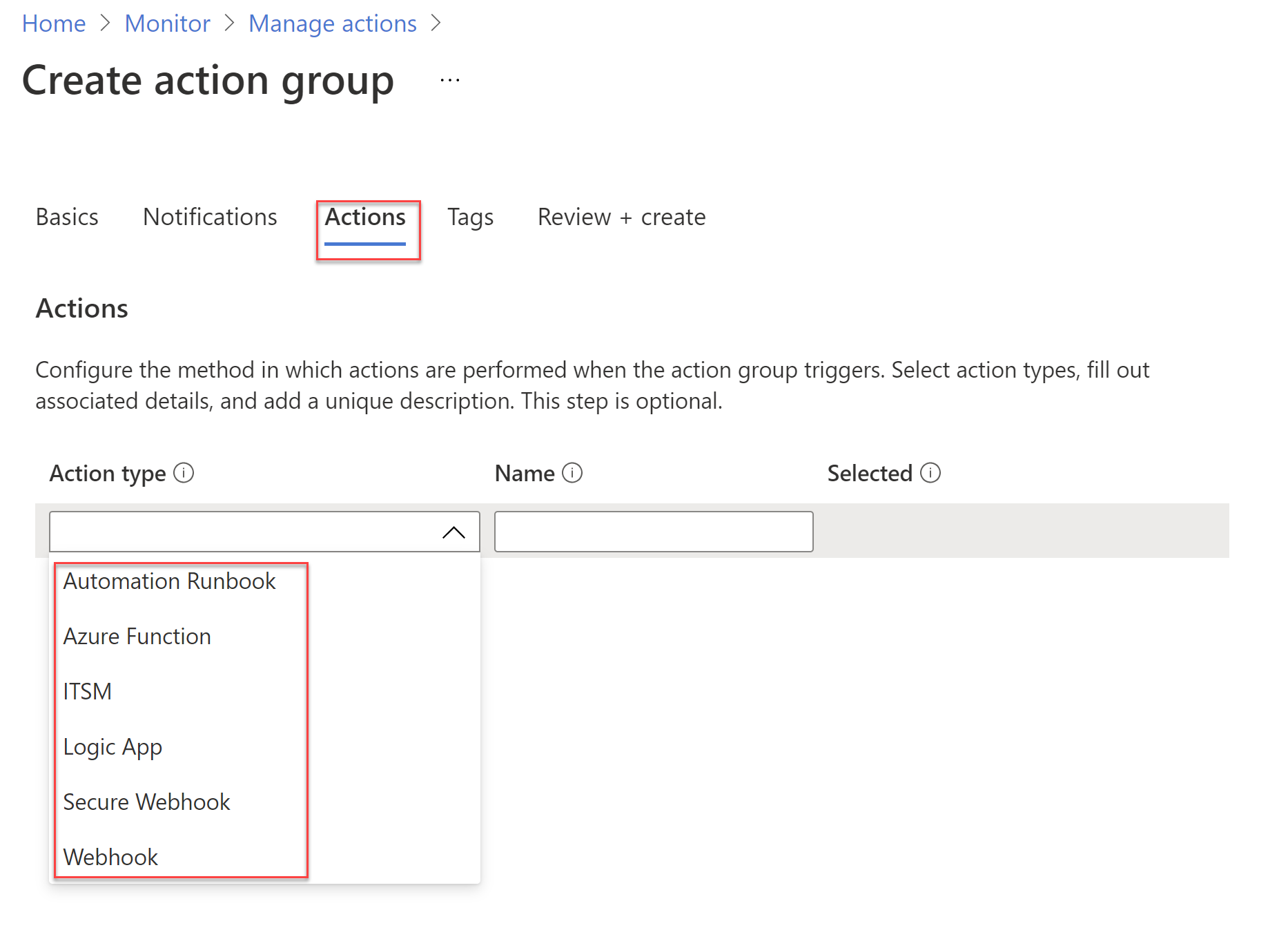Choose the plain Webhook option
Screen dimensions: 1288x939
(110, 858)
